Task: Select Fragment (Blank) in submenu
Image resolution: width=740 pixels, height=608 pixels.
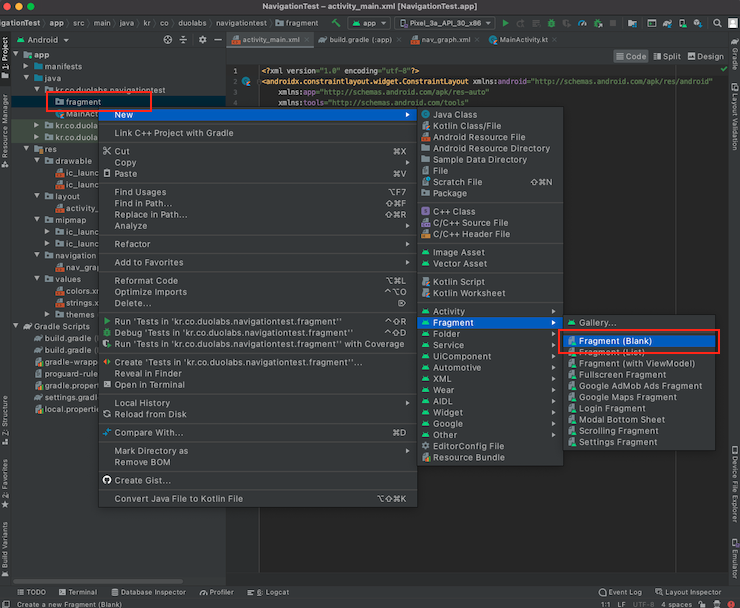Action: click(639, 341)
